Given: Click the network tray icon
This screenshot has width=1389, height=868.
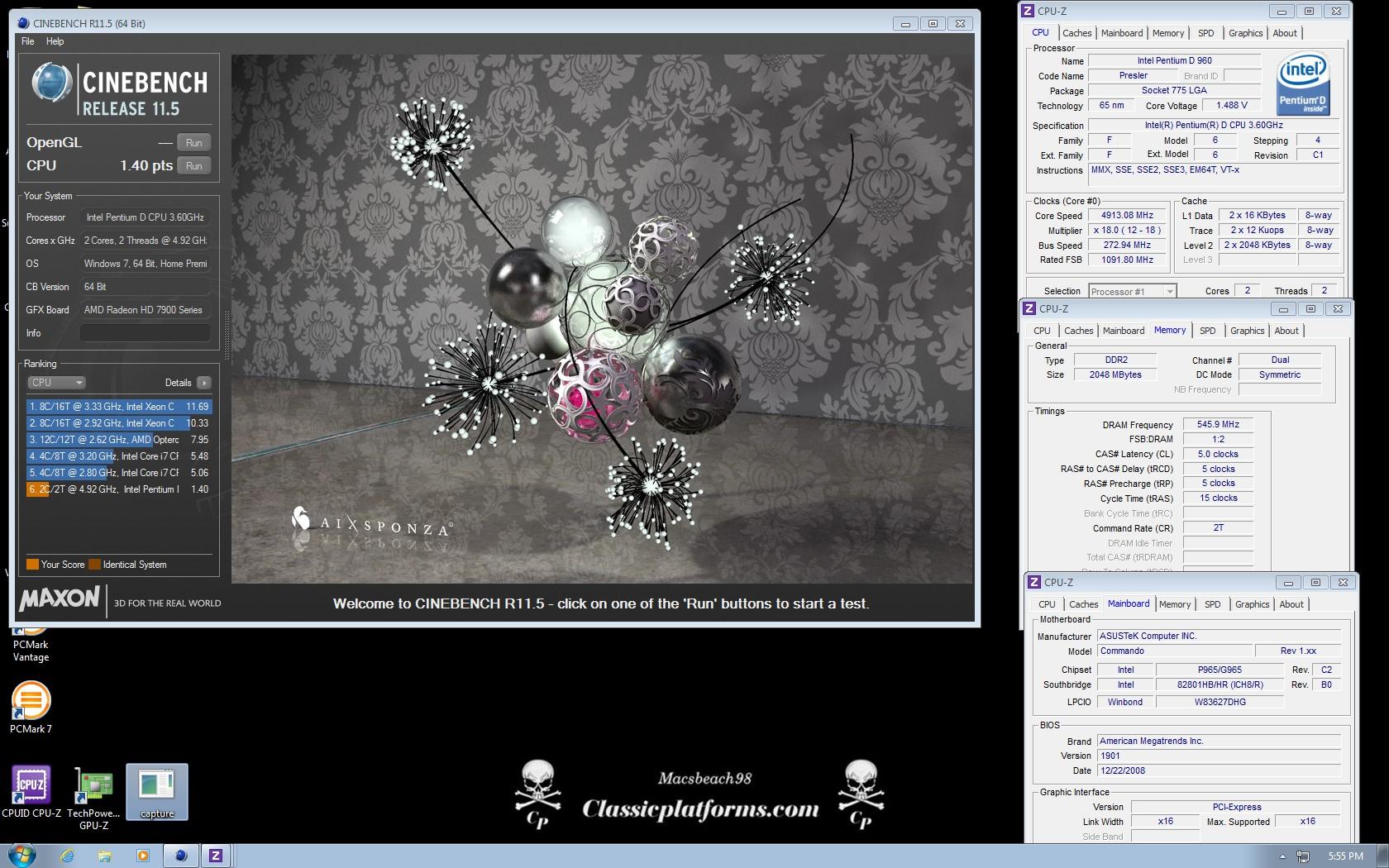Looking at the screenshot, I should point(1303,856).
